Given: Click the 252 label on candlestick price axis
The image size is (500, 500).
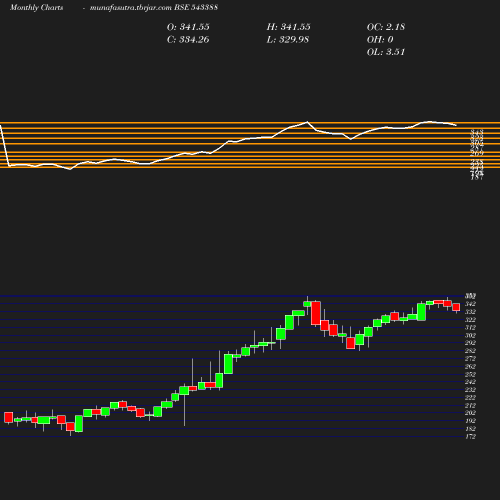Looking at the screenshot, I should click(x=470, y=374).
